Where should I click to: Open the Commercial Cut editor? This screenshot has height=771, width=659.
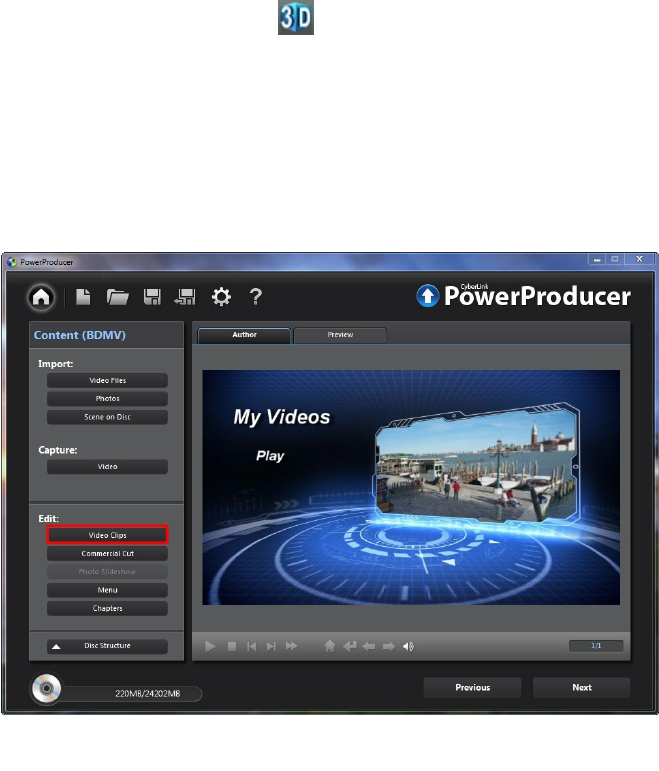click(107, 554)
